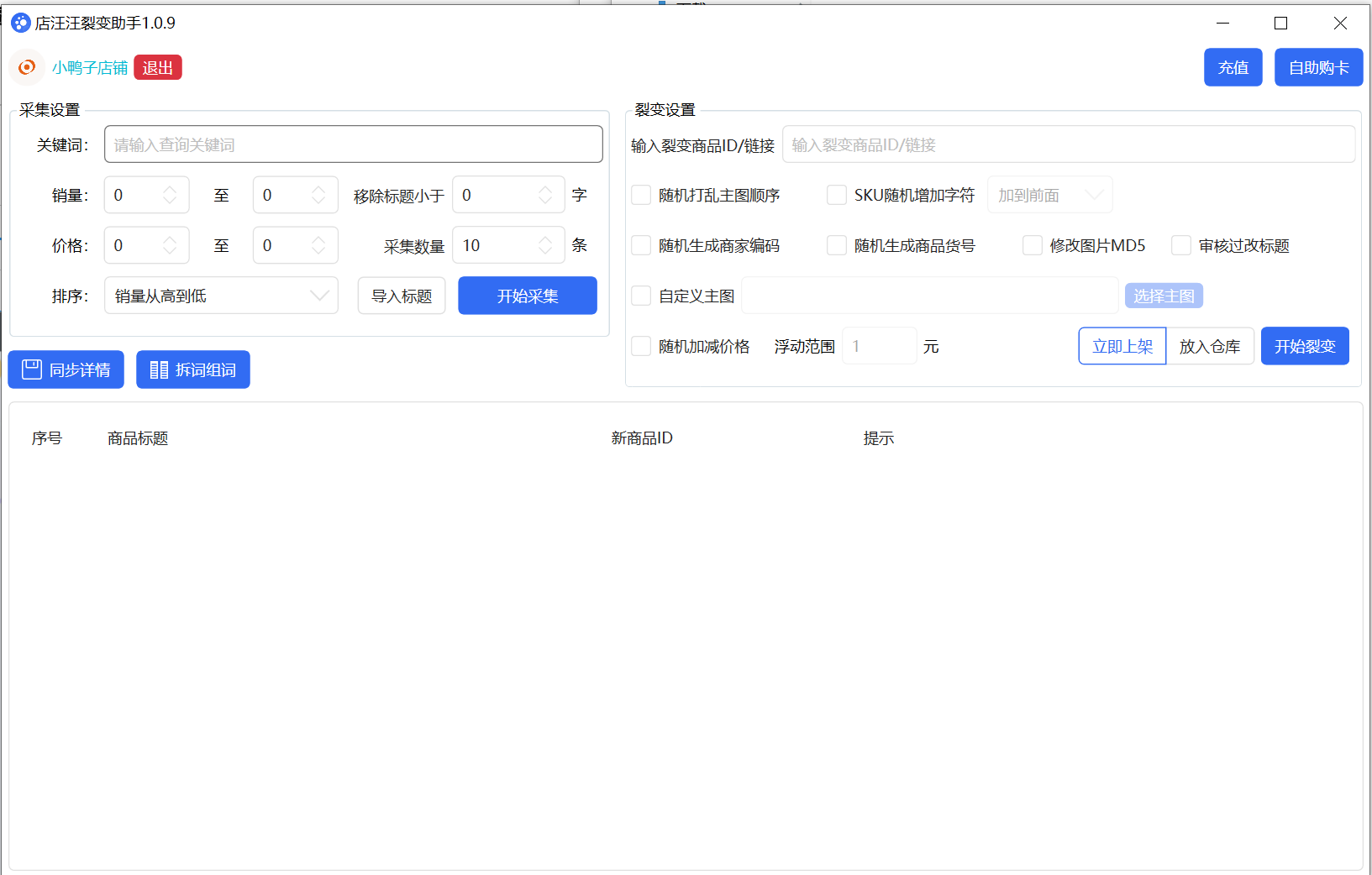Click the 开始采集 button to start collecting

click(527, 295)
